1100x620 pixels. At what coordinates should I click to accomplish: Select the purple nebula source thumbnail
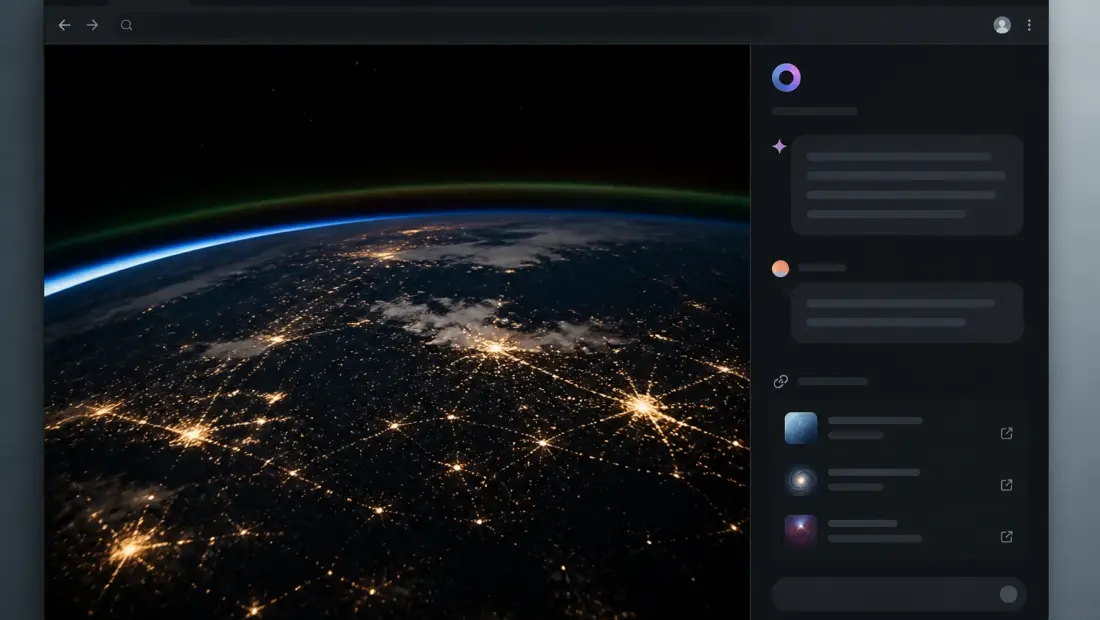pos(800,531)
